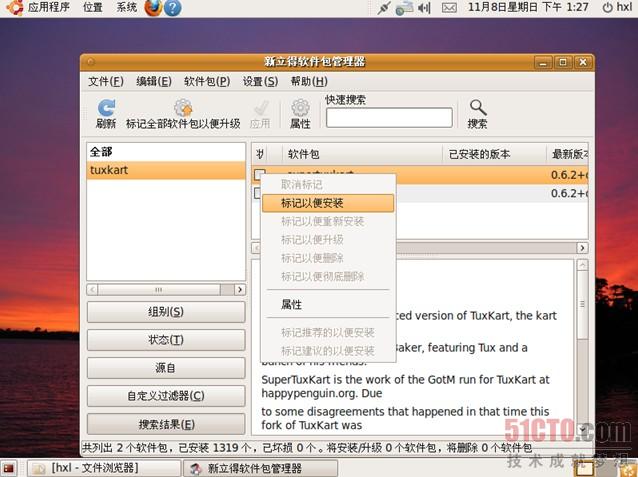Screen dimensions: 638x477
Task: Toggle checkbox of first supertuxkart row
Action: click(259, 174)
